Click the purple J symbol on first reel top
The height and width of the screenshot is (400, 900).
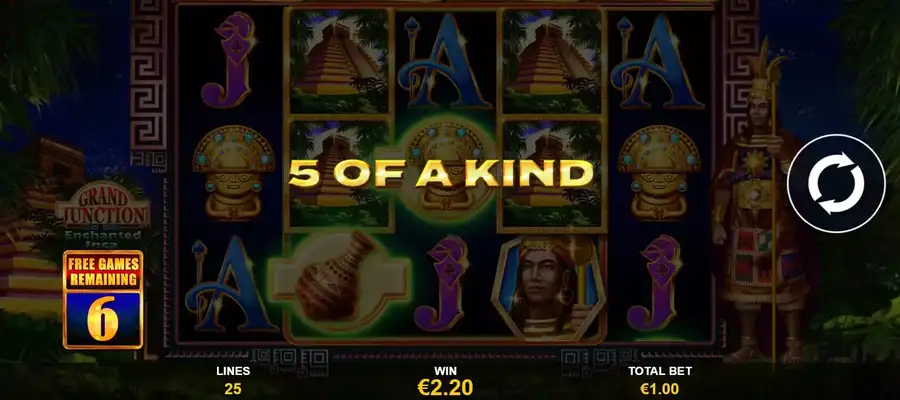click(229, 60)
